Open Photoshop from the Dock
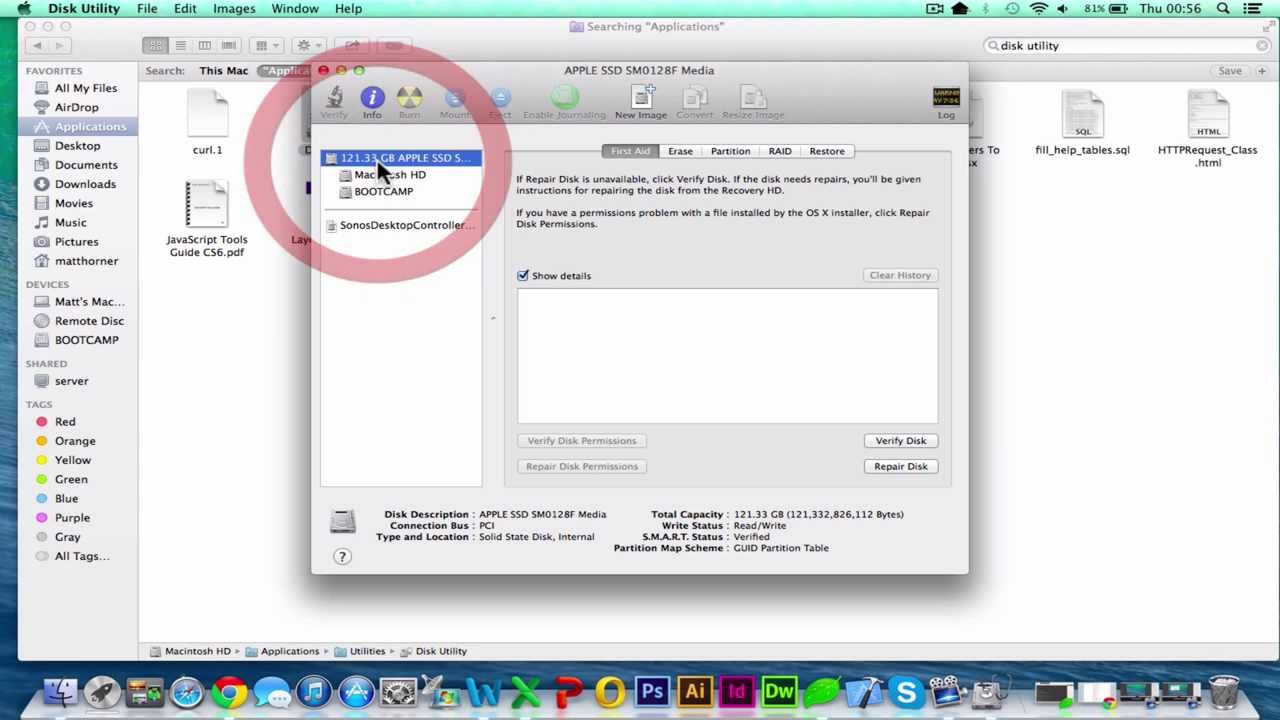1280x720 pixels. tap(652, 692)
